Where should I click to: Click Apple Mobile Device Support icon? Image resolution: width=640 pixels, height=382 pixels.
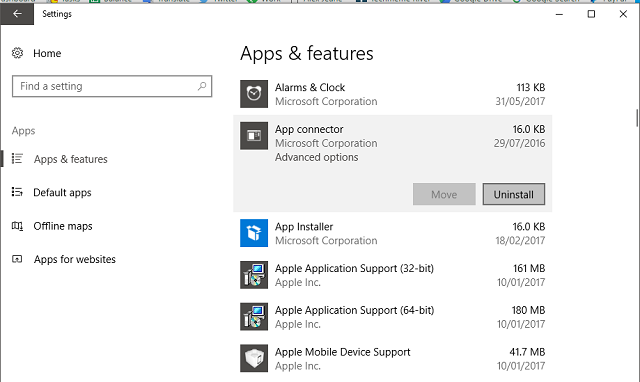pyautogui.click(x=254, y=358)
